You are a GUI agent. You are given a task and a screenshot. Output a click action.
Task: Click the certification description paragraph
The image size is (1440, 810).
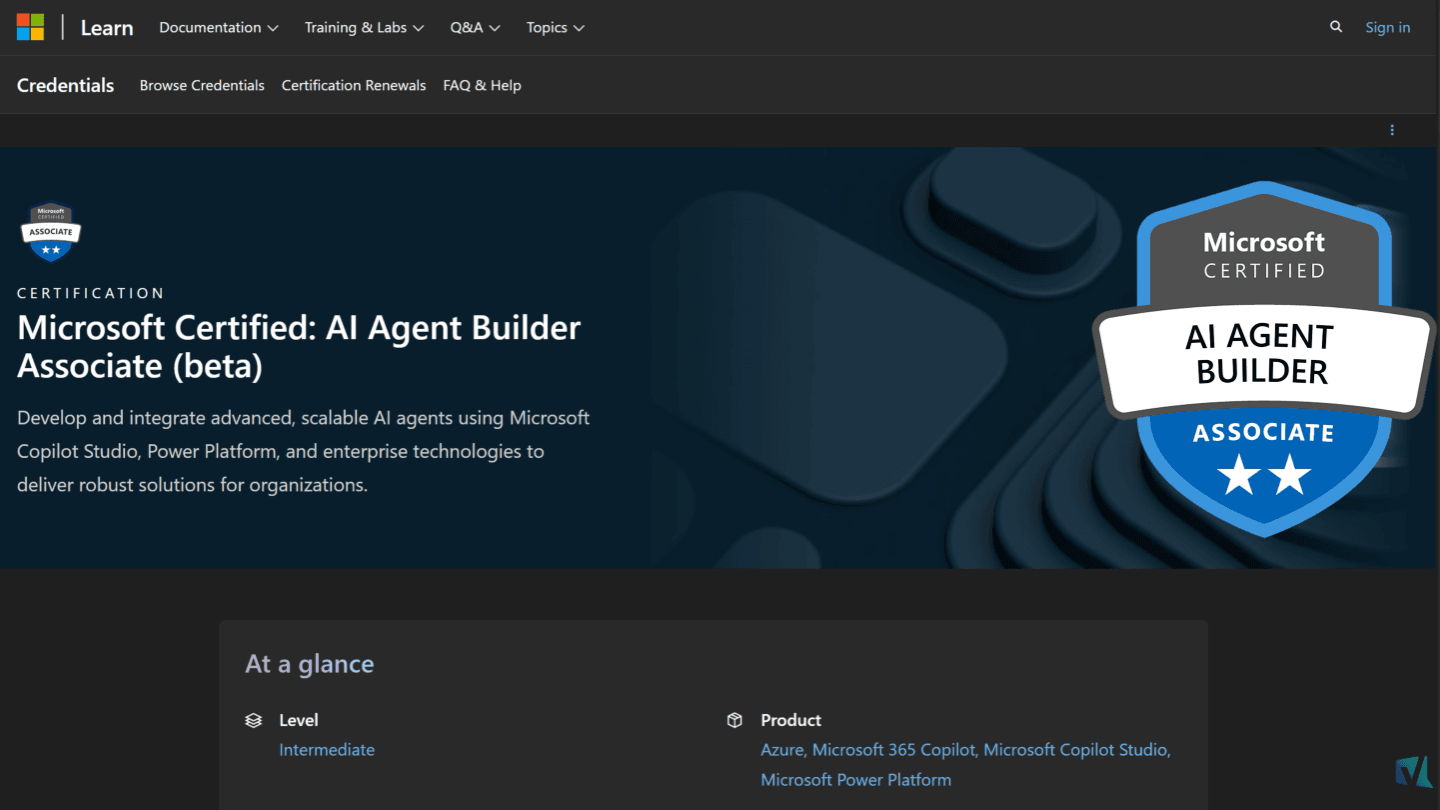coord(304,451)
